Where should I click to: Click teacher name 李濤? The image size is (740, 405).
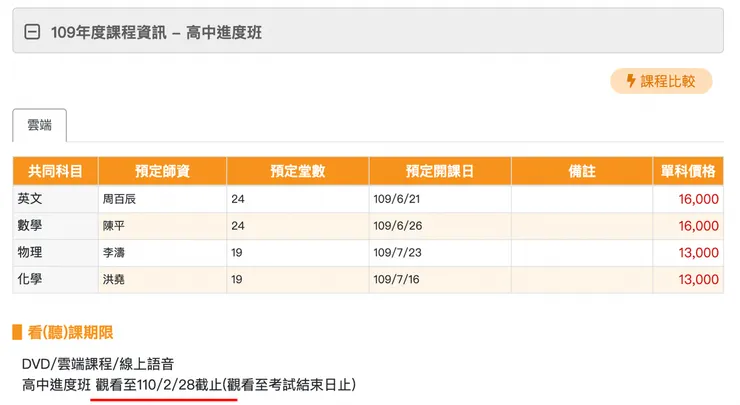114,253
